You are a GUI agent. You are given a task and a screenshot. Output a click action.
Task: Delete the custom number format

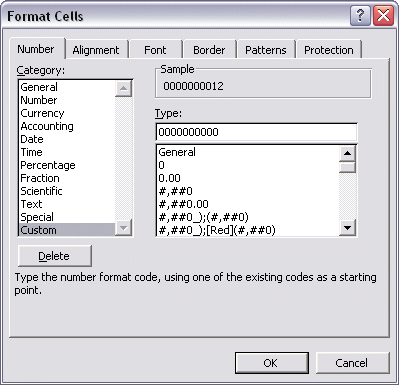[54, 256]
